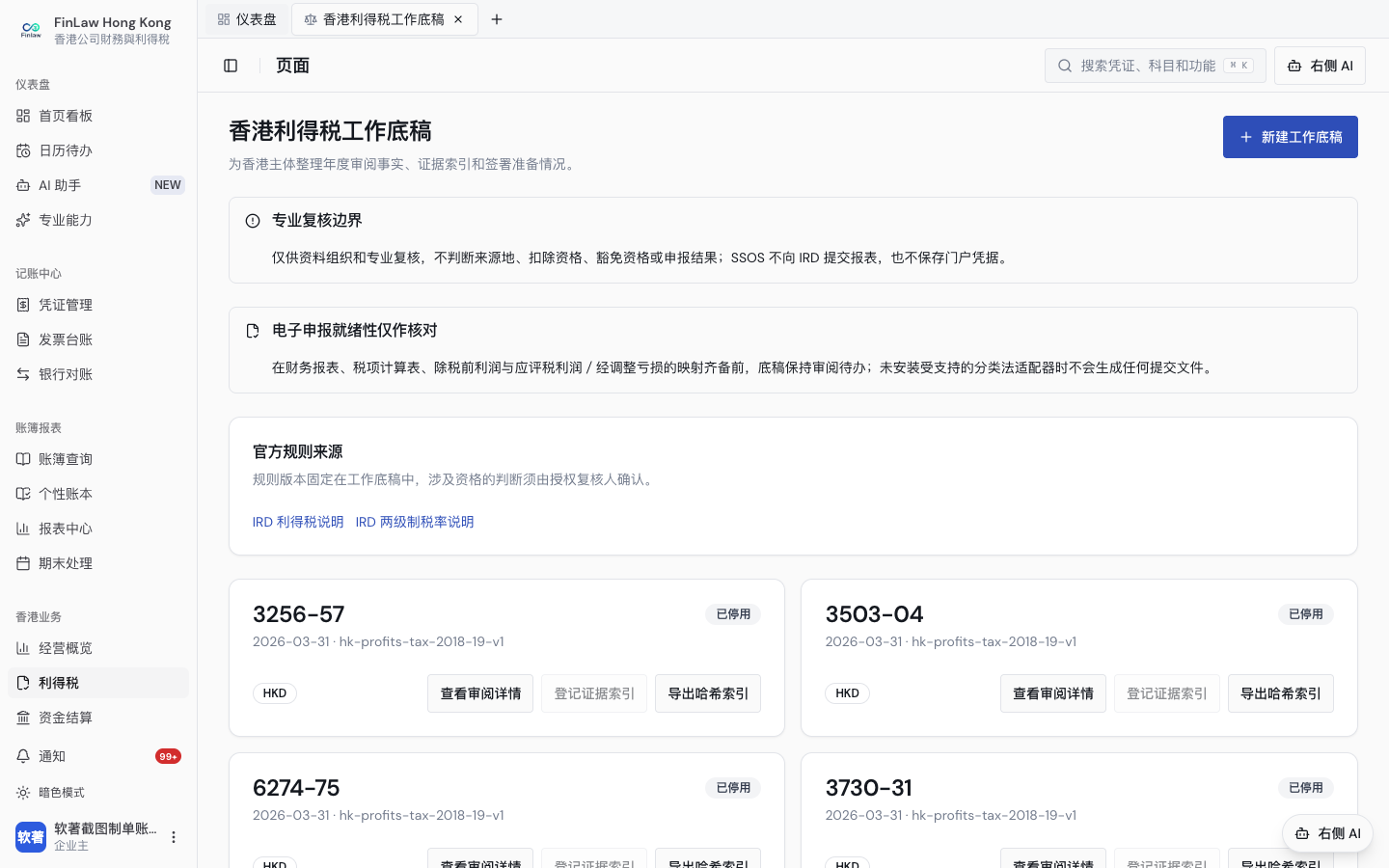
Task: Click the 6274-75 card title
Action: (296, 788)
